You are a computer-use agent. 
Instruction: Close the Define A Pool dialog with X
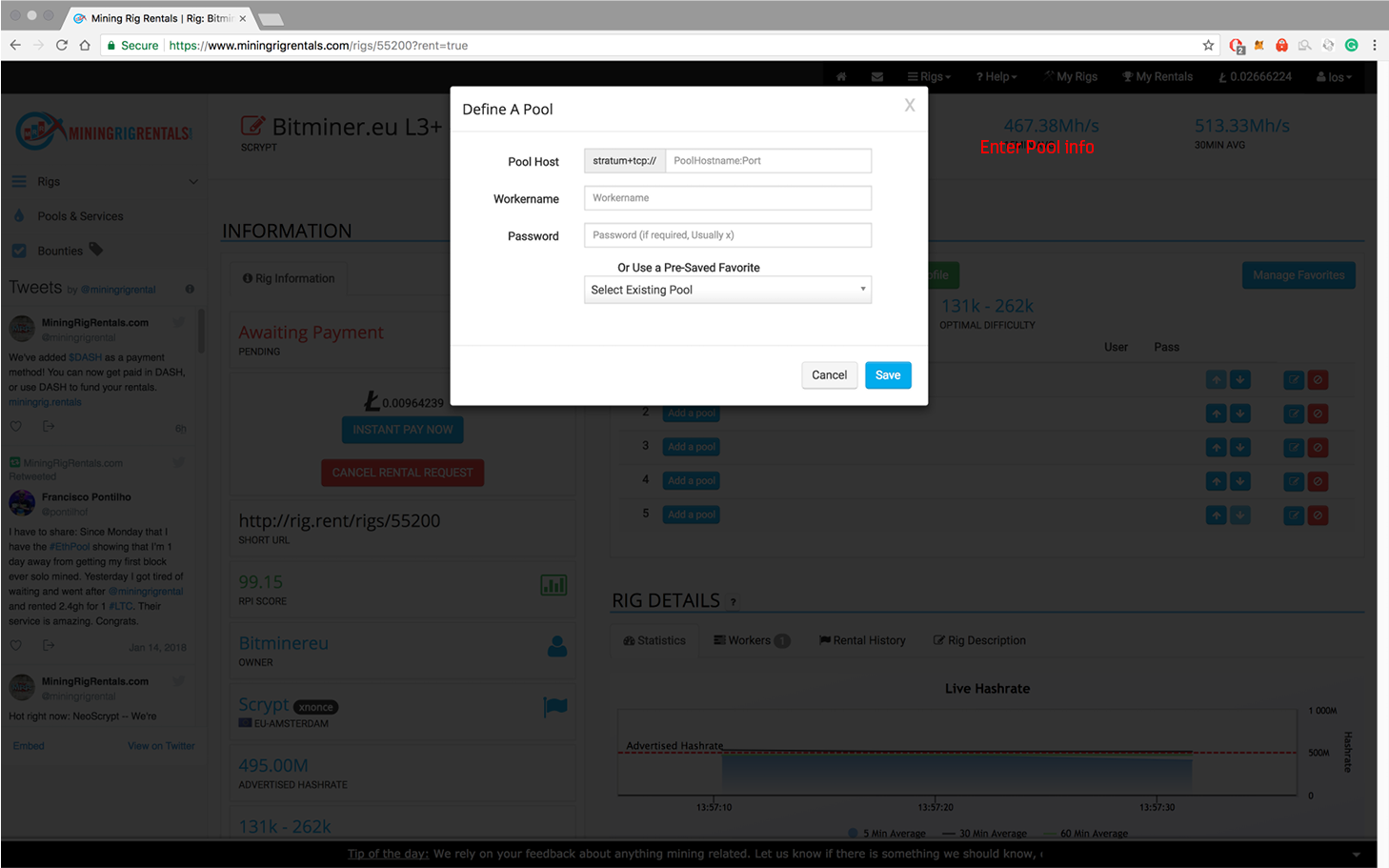point(910,106)
